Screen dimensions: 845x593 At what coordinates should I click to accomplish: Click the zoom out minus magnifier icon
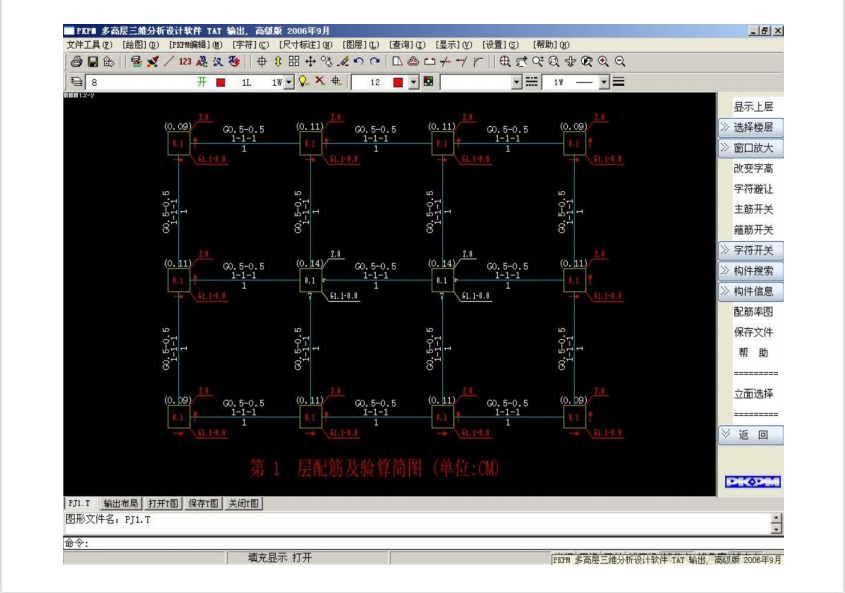coord(620,61)
